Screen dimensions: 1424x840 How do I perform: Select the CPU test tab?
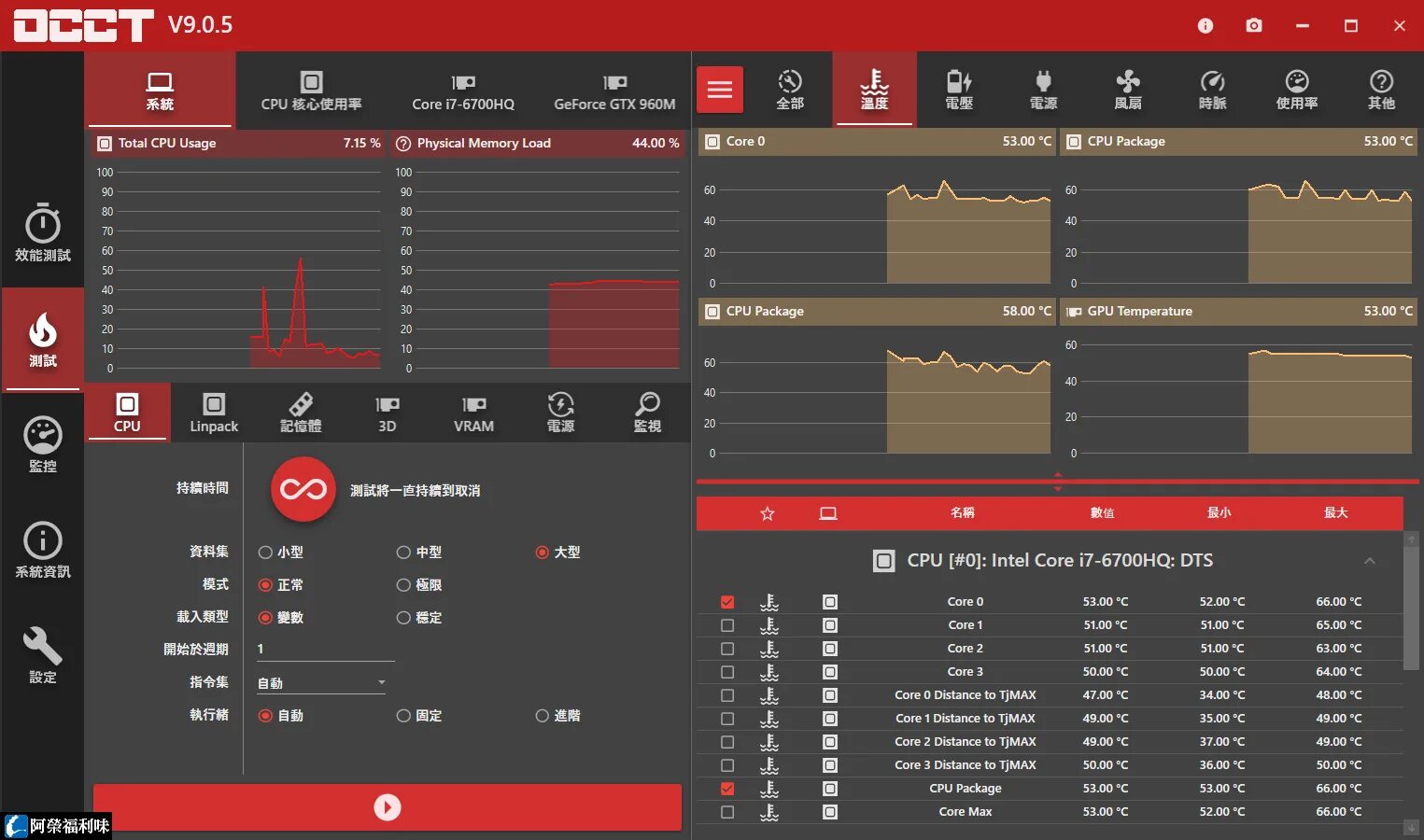127,412
